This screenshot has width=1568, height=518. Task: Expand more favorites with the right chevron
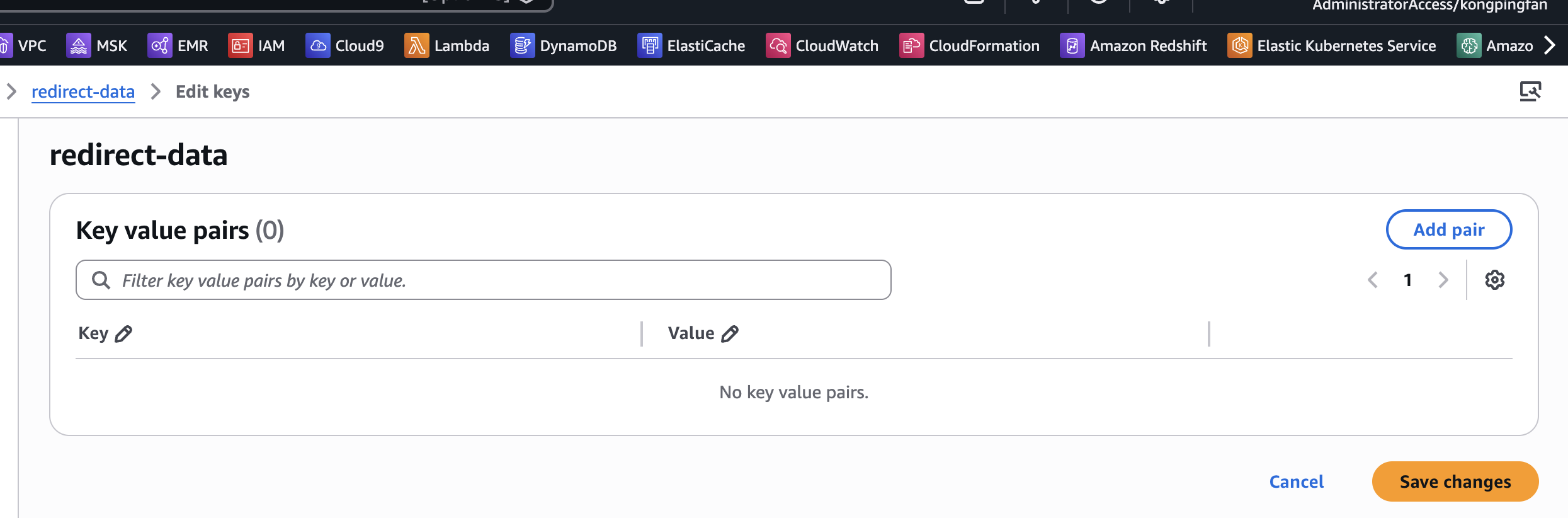coord(1550,45)
